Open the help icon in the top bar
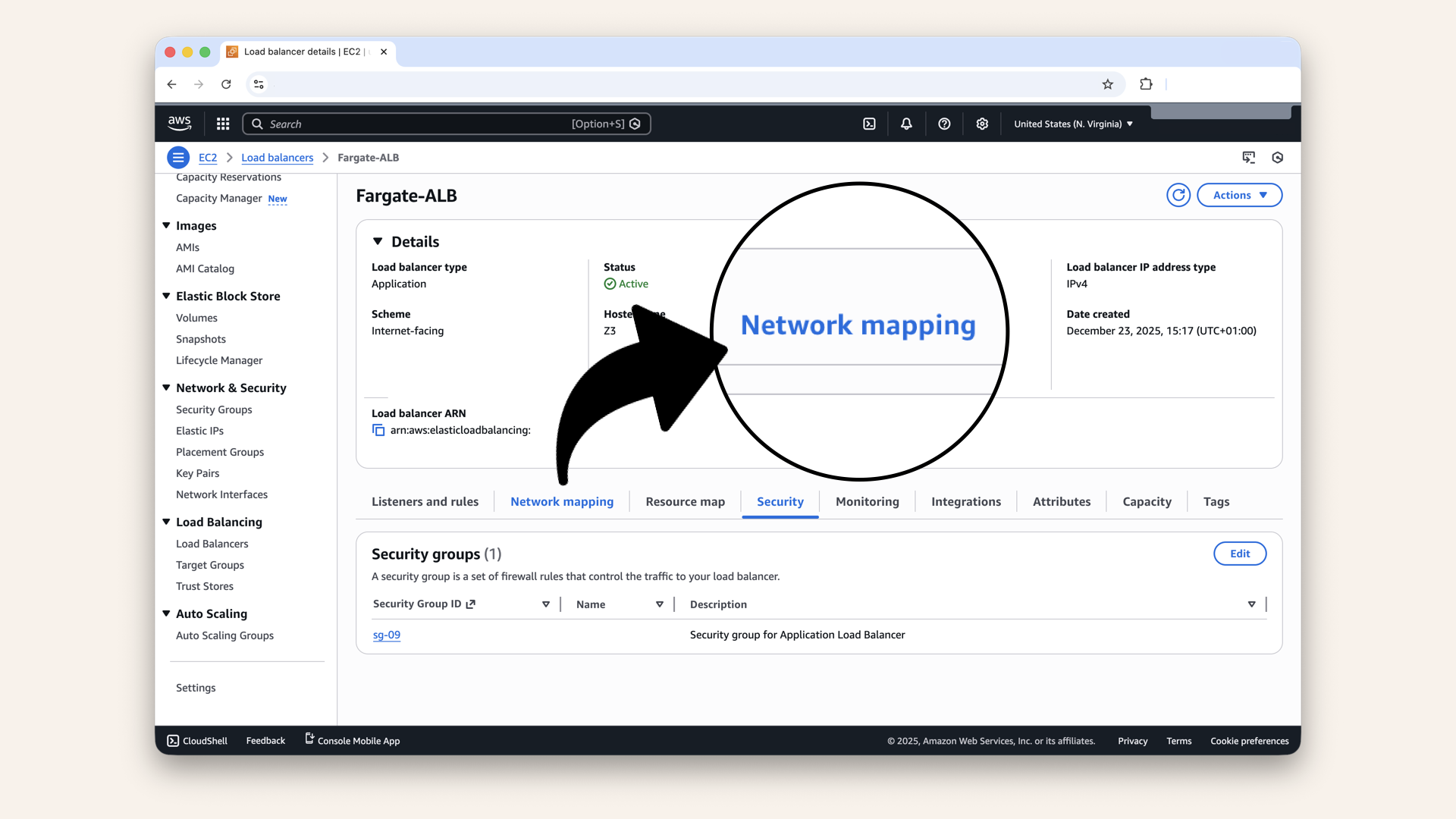 [944, 124]
